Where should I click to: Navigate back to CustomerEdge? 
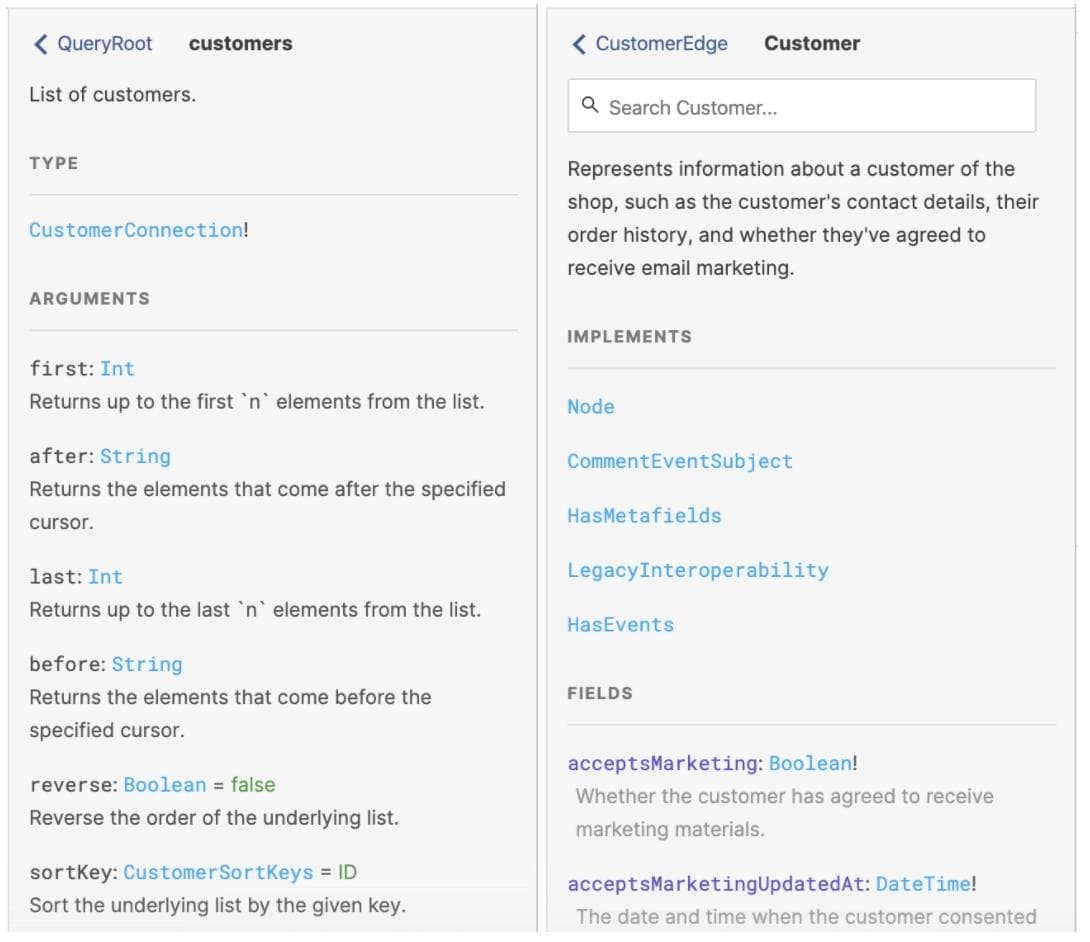coord(650,43)
